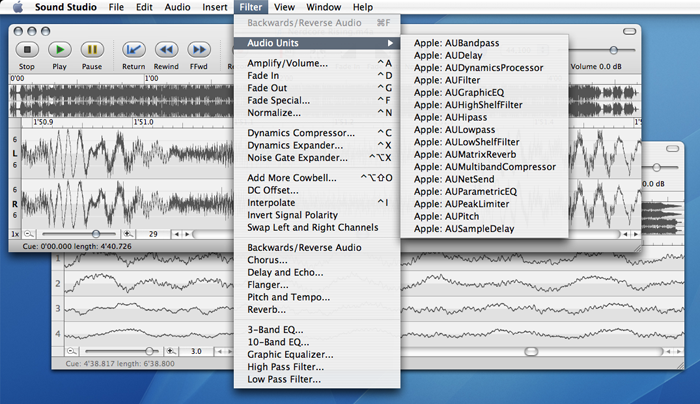The width and height of the screenshot is (700, 404).
Task: Adjust the front window Volume slider
Action: point(614,50)
